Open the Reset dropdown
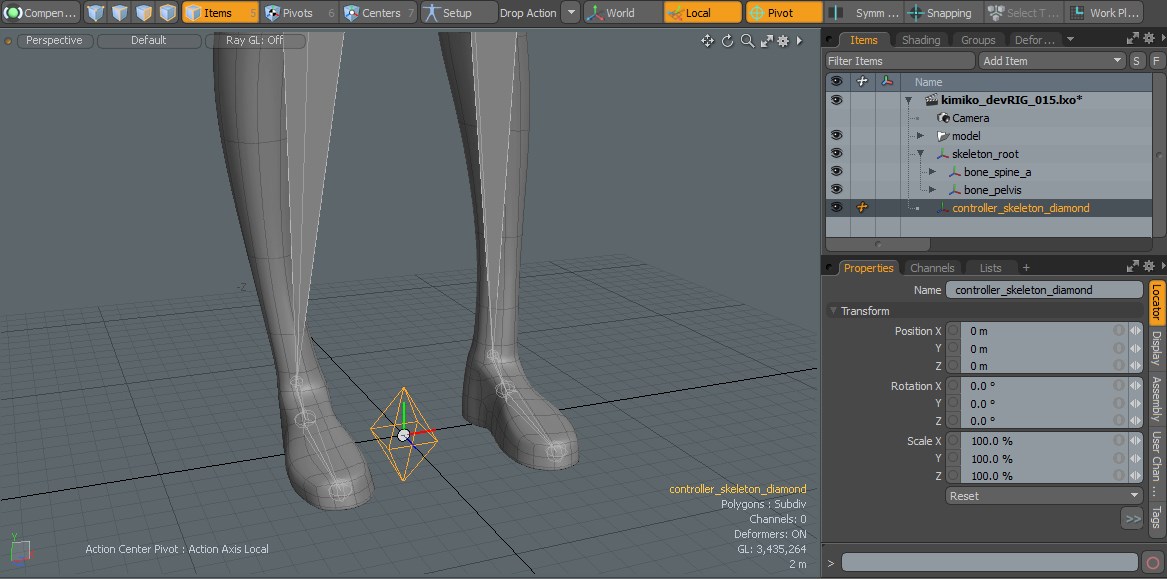1167x579 pixels. pyautogui.click(x=1044, y=496)
